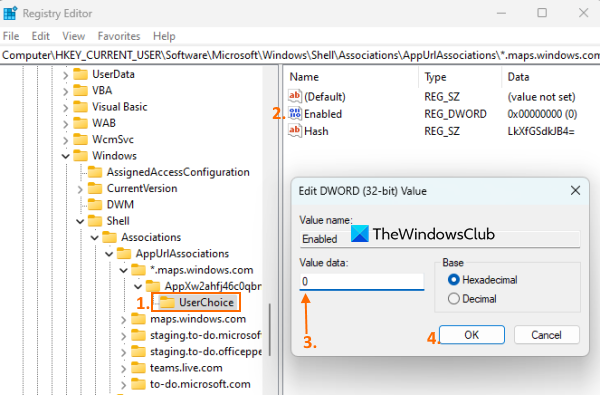Click the (Default) string value icon
Image resolution: width=600 pixels, height=395 pixels.
click(x=295, y=96)
